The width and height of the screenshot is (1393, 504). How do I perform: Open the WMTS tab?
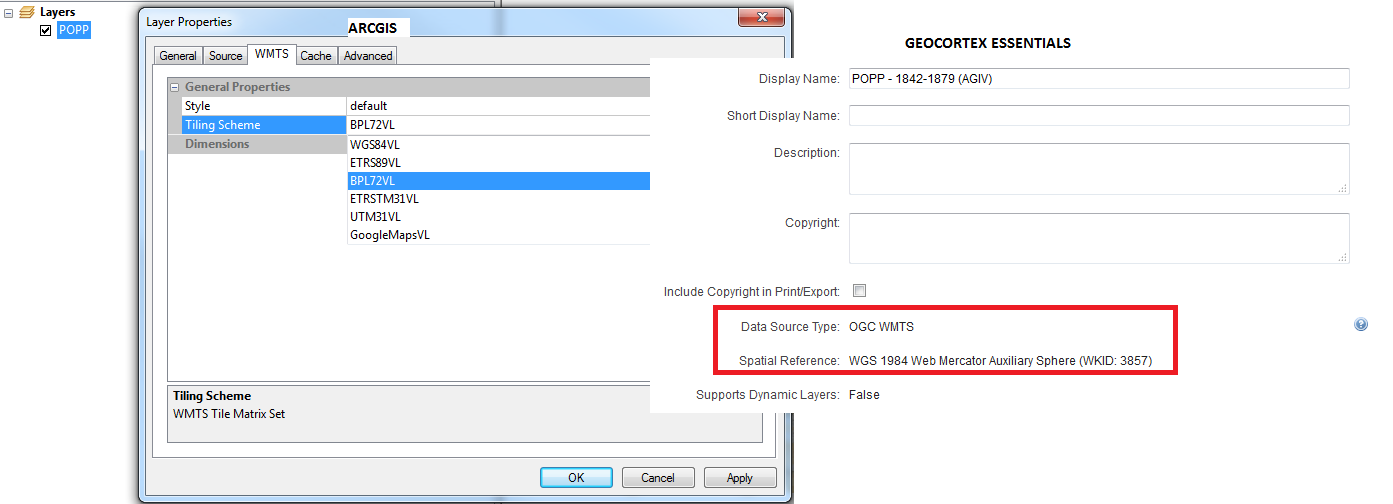pos(272,53)
